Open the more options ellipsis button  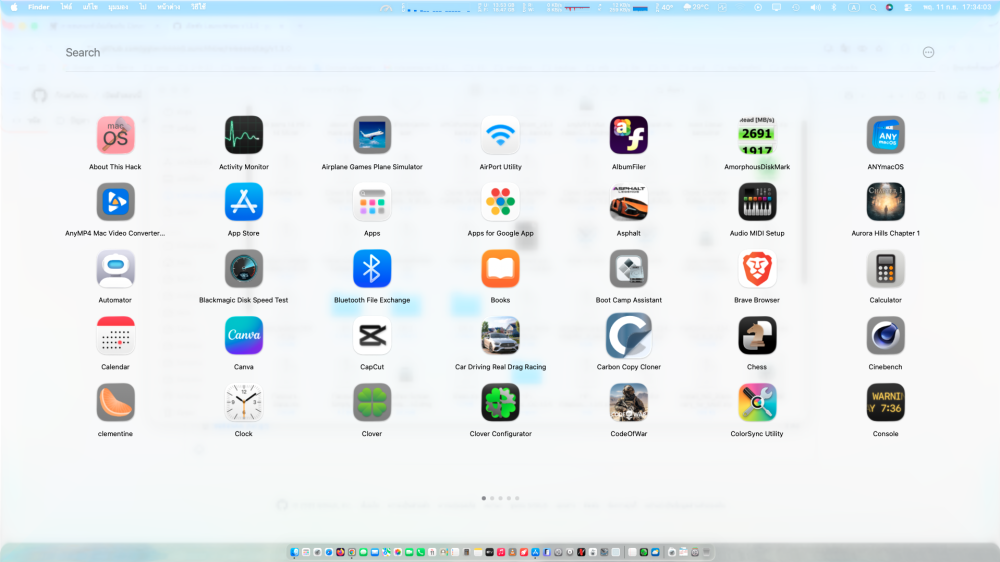click(x=928, y=52)
